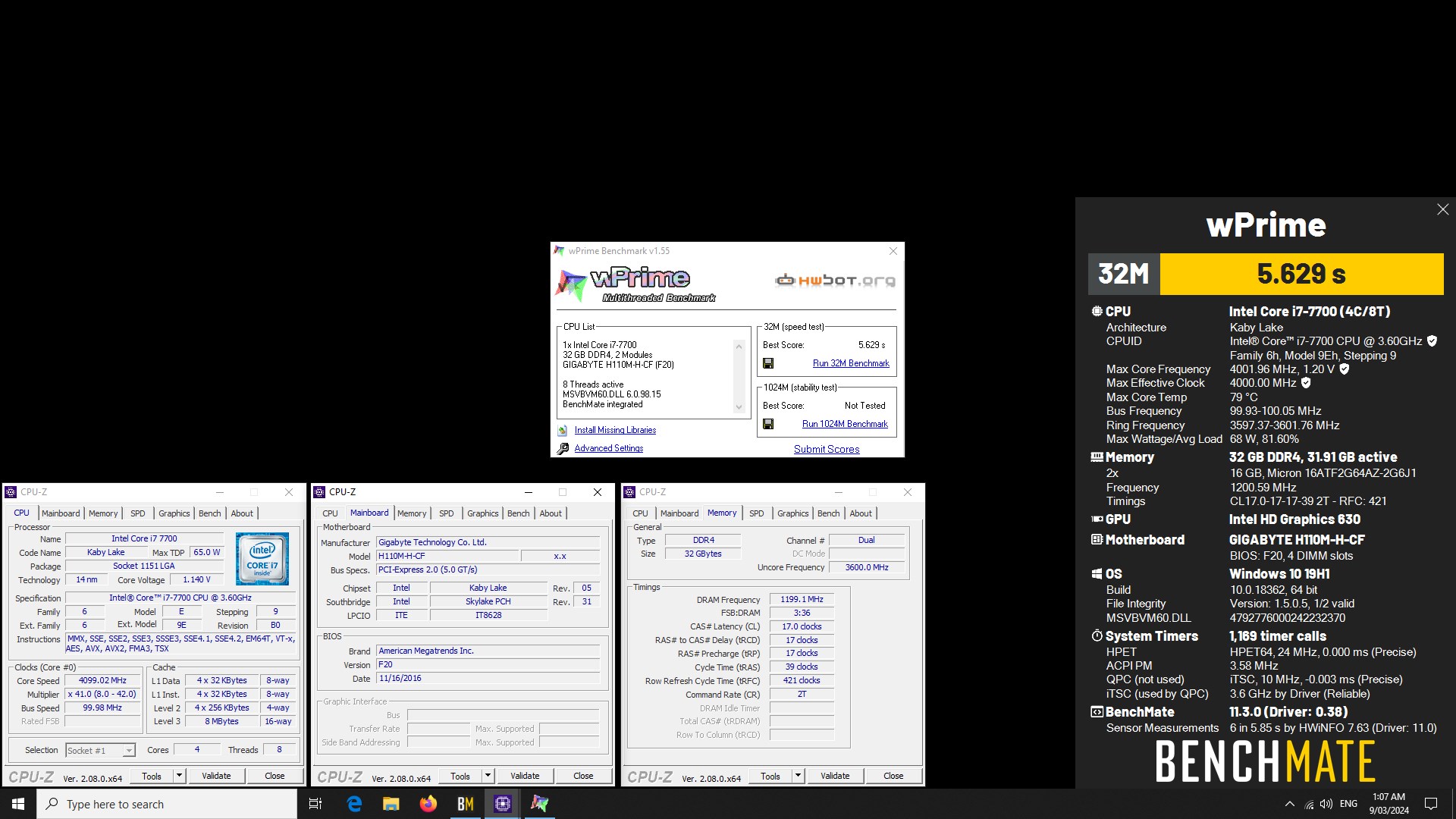This screenshot has width=1456, height=819.
Task: Select CPU tab in Memory CPU-Z window
Action: (641, 513)
